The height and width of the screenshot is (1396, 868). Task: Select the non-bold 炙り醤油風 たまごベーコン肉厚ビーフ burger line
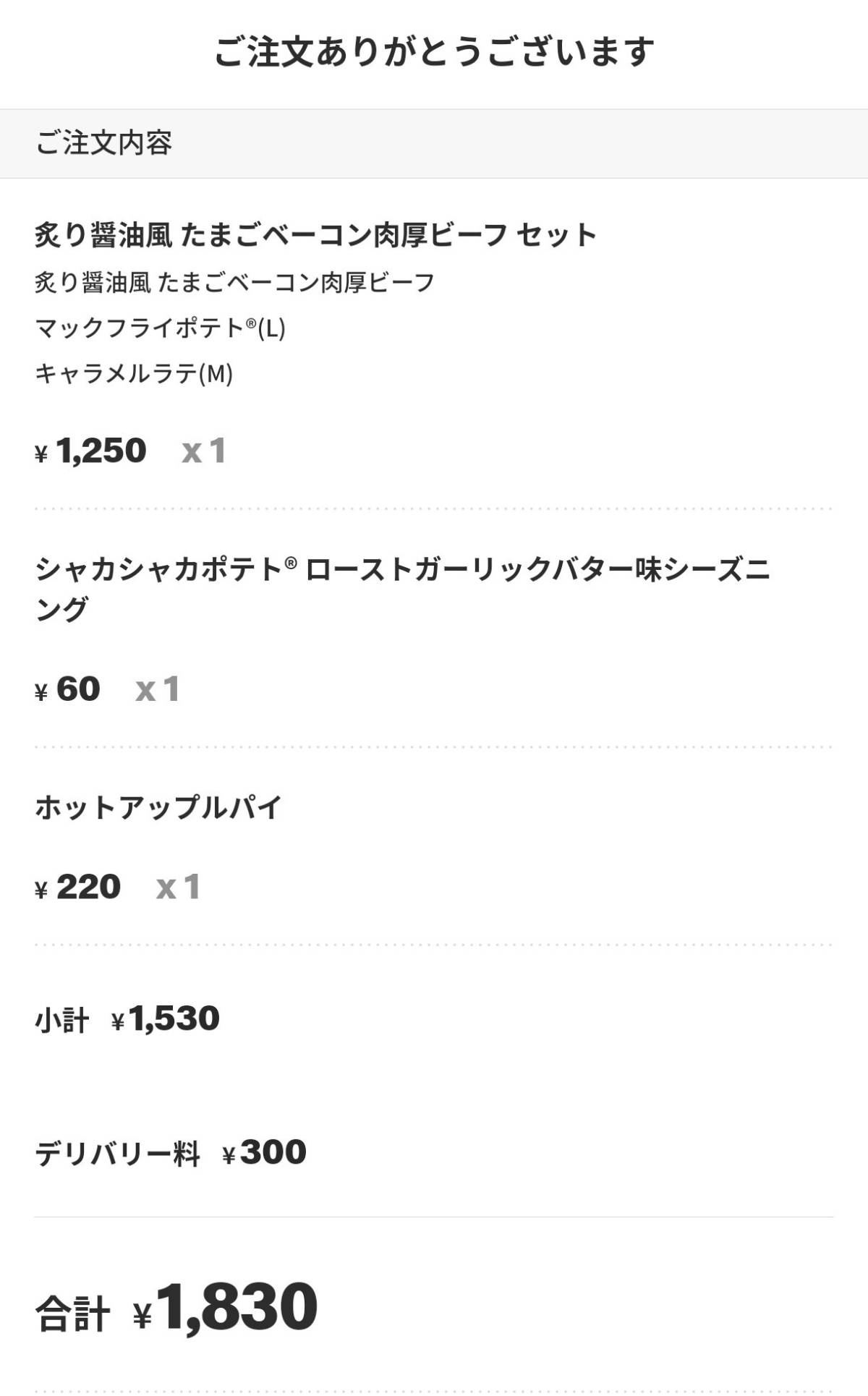234,282
